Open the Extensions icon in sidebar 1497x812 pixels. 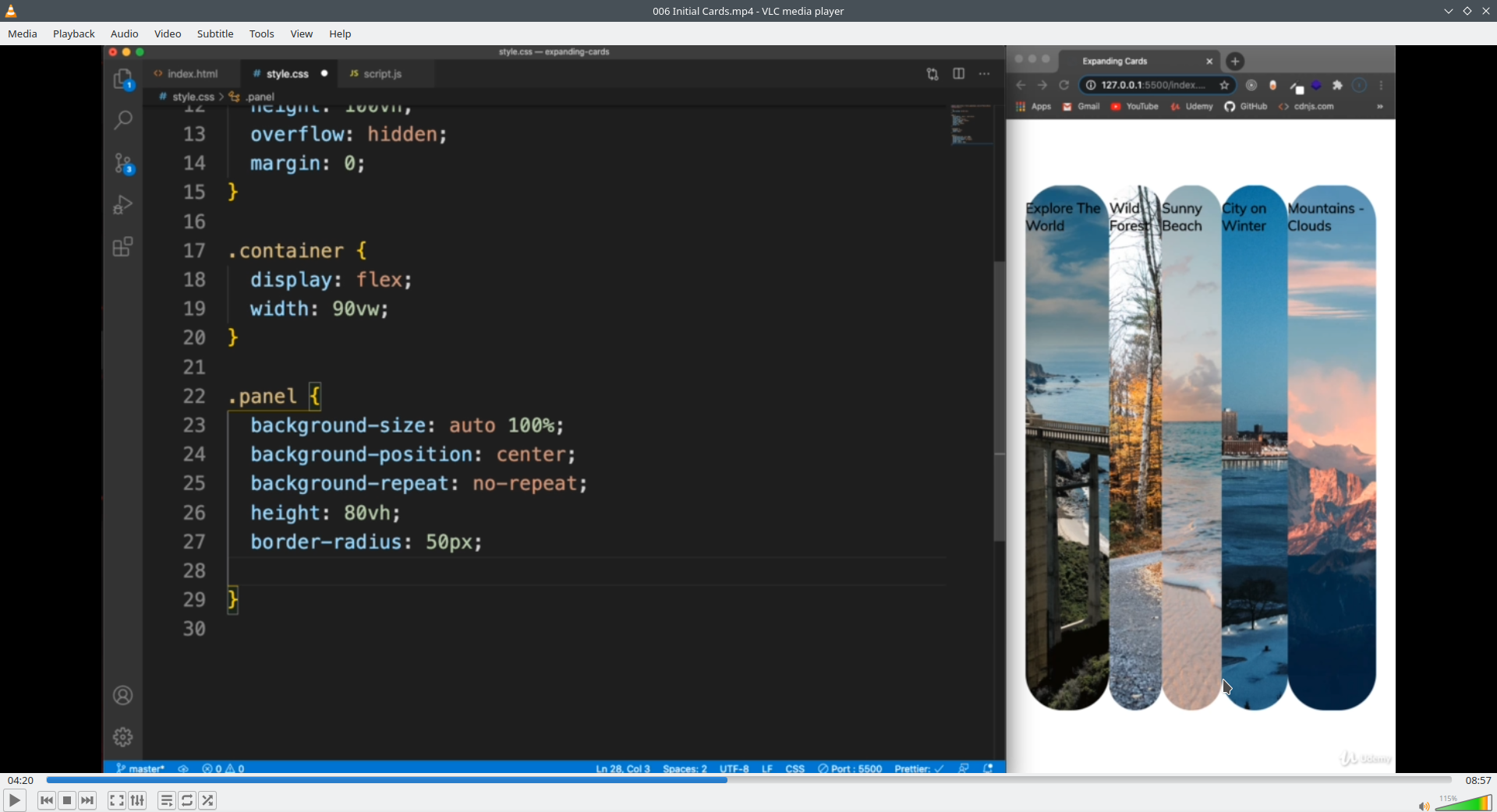(123, 247)
